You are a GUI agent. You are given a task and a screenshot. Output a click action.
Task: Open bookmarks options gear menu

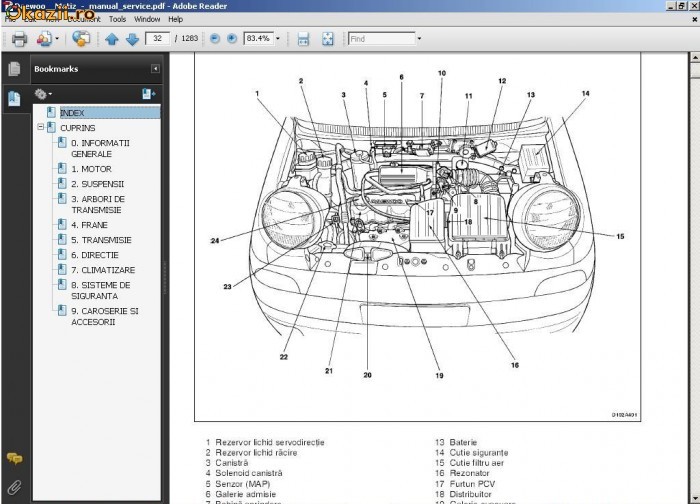(43, 94)
